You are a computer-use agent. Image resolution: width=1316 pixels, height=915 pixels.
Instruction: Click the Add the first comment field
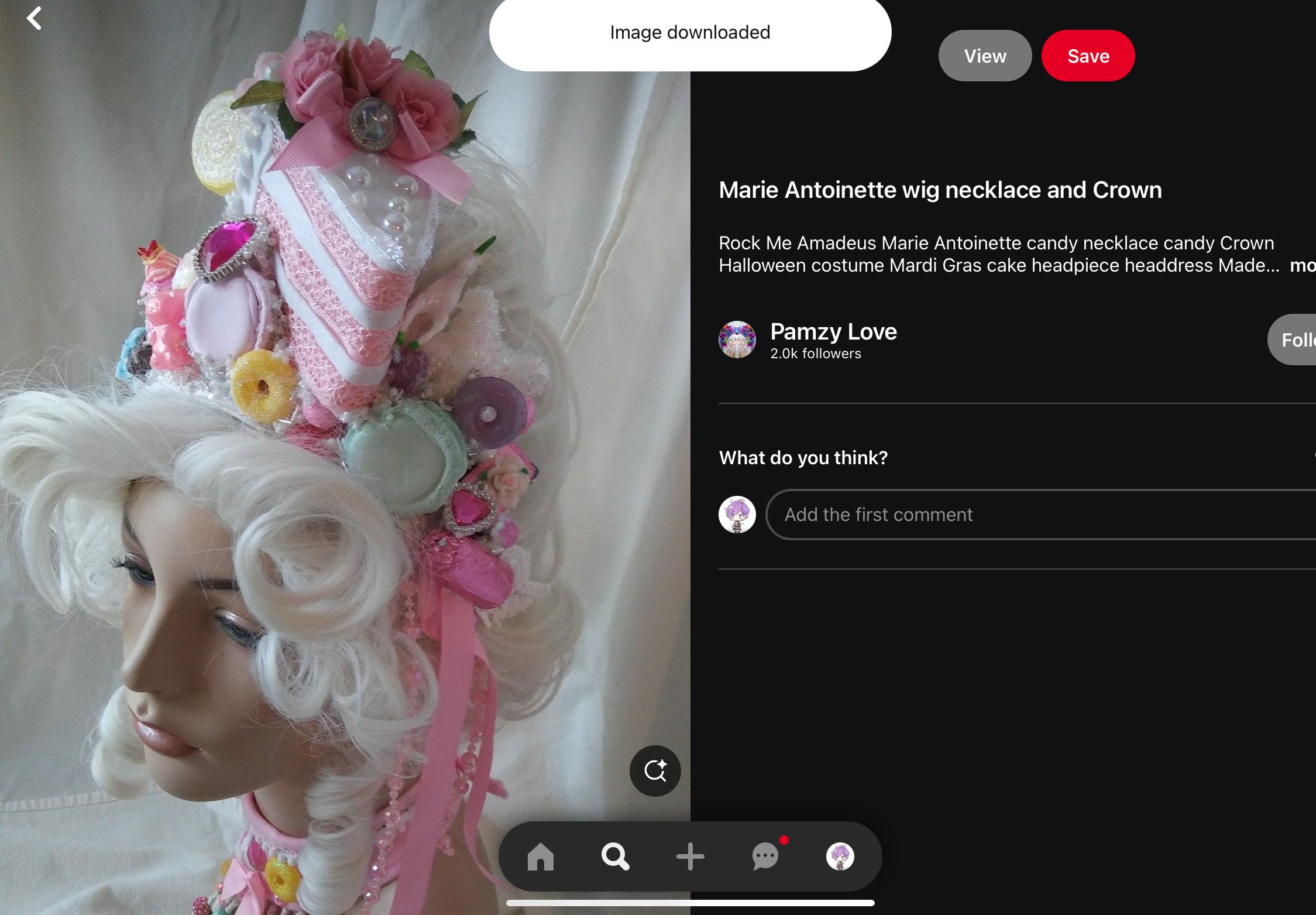[1040, 515]
